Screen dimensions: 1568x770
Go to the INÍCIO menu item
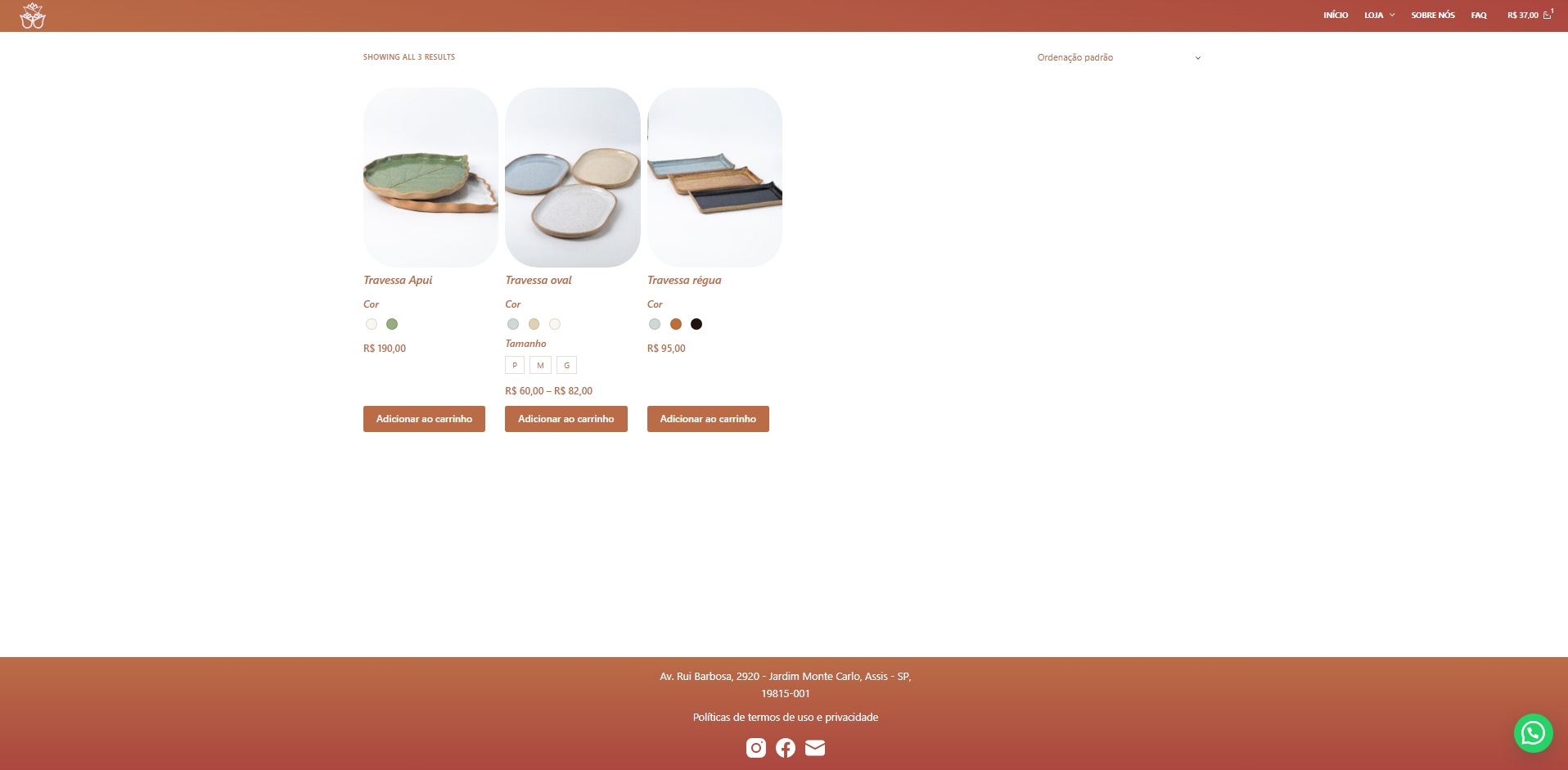1336,15
